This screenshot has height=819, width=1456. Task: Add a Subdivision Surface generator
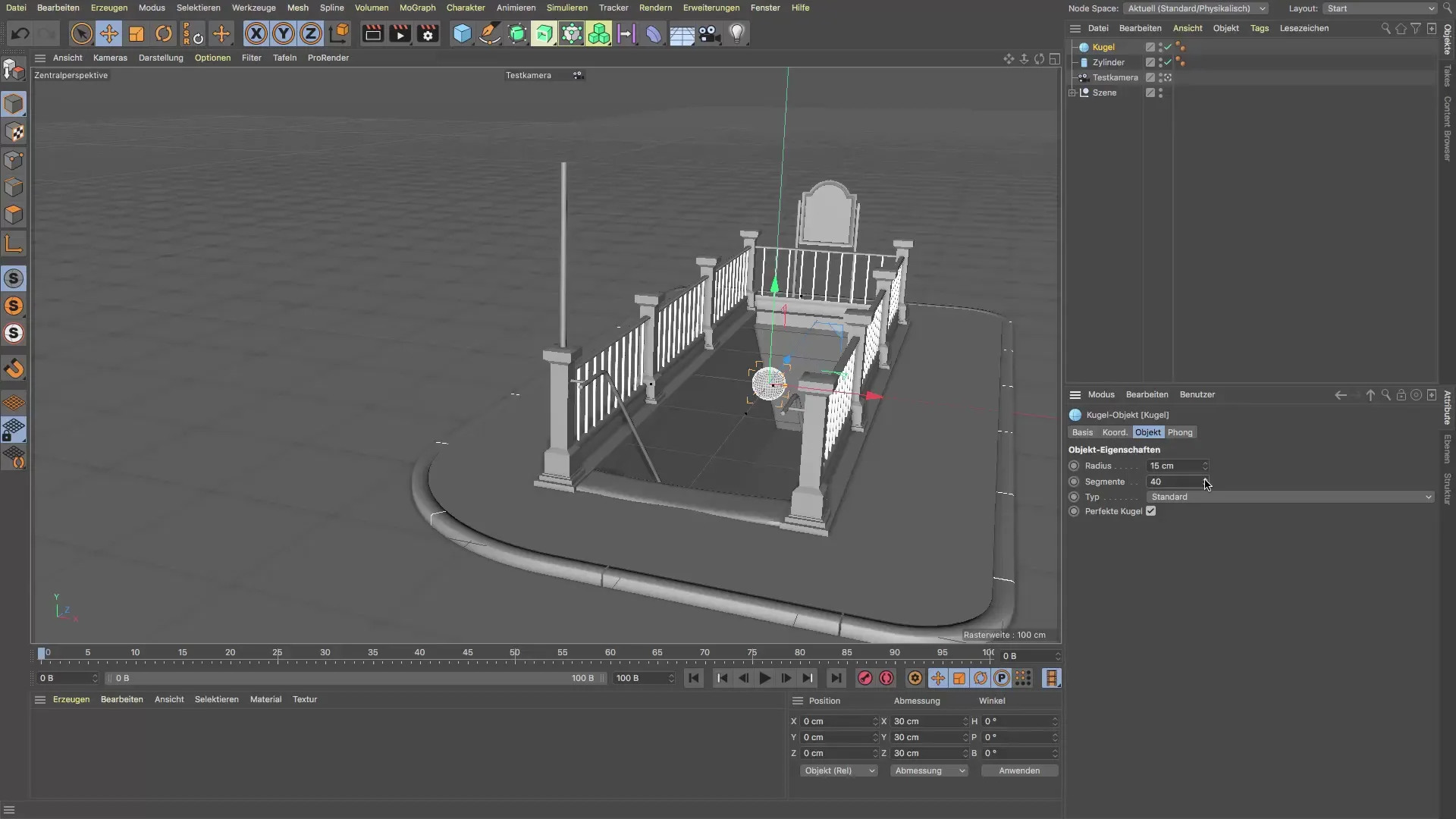(x=517, y=34)
